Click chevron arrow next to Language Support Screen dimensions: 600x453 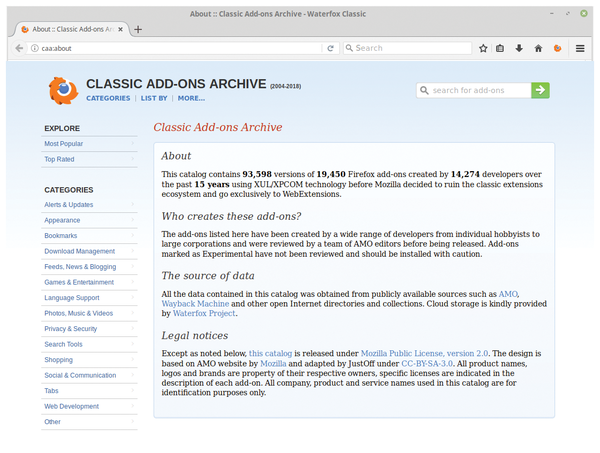point(133,297)
